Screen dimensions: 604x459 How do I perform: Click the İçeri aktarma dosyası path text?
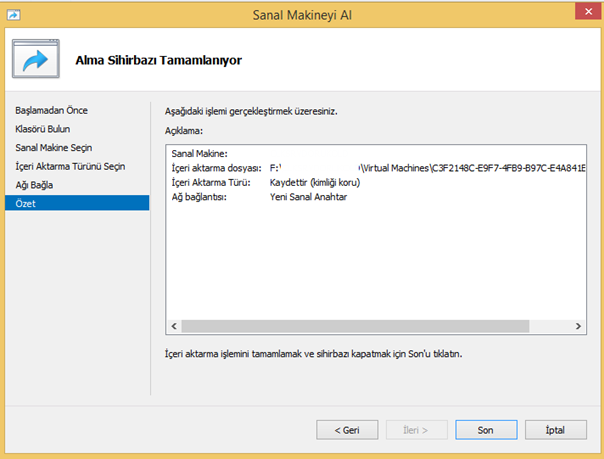[428, 168]
